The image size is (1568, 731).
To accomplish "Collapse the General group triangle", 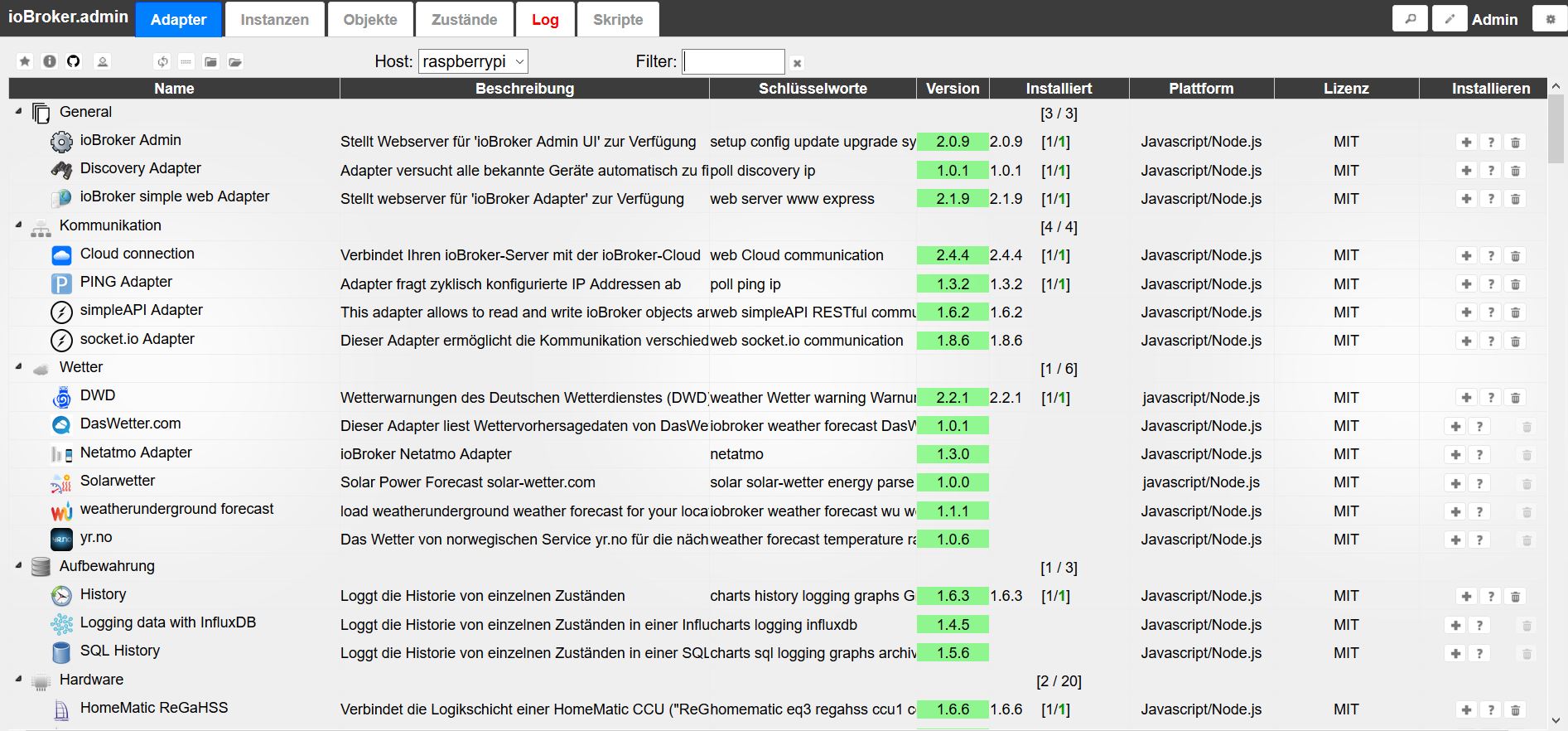I will [x=19, y=111].
